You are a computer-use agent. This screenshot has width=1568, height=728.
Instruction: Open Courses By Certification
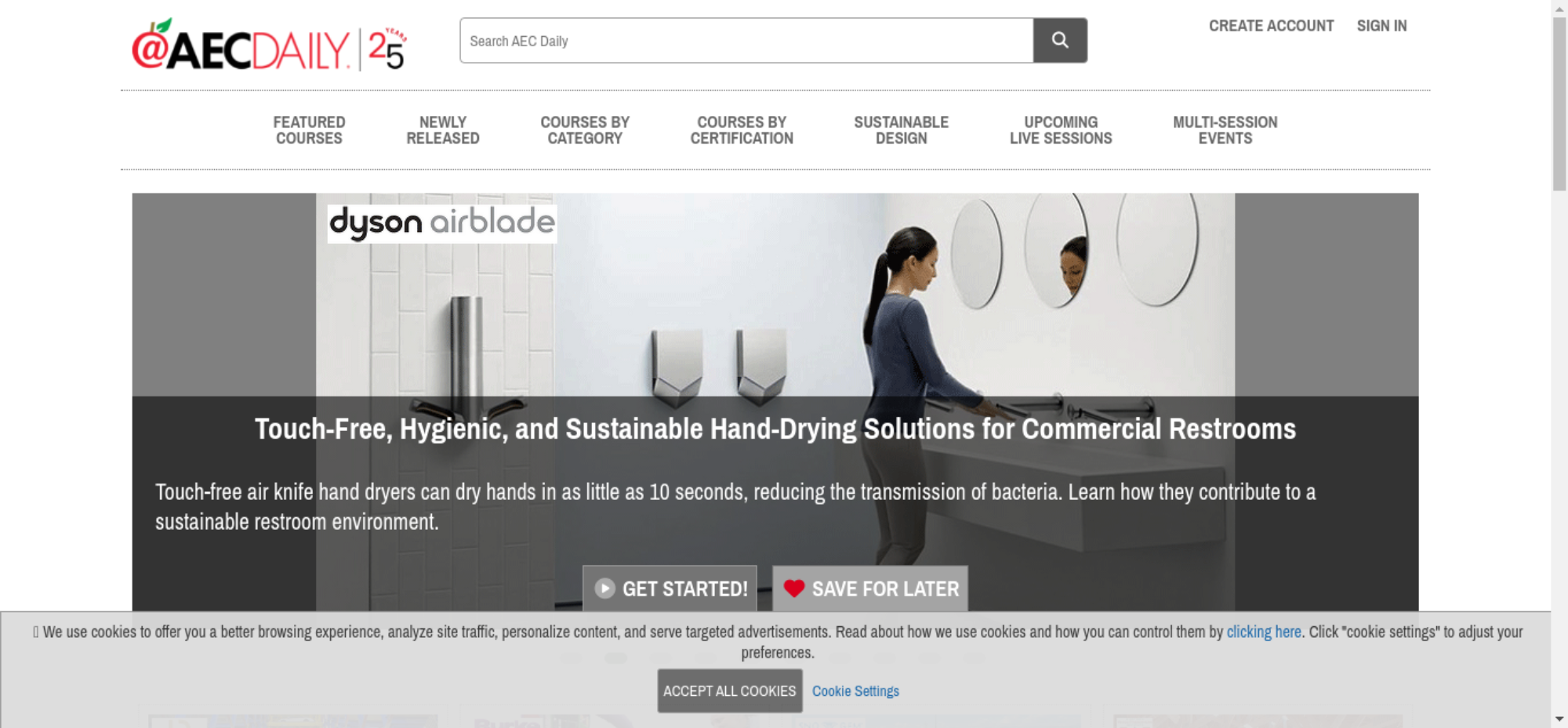click(742, 130)
